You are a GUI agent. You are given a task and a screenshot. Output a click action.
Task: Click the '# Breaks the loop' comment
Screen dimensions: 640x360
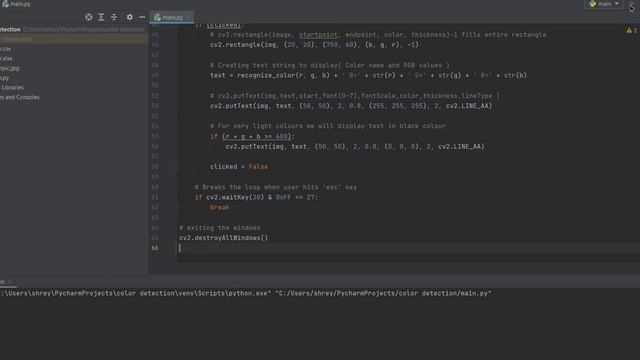[x=276, y=187]
